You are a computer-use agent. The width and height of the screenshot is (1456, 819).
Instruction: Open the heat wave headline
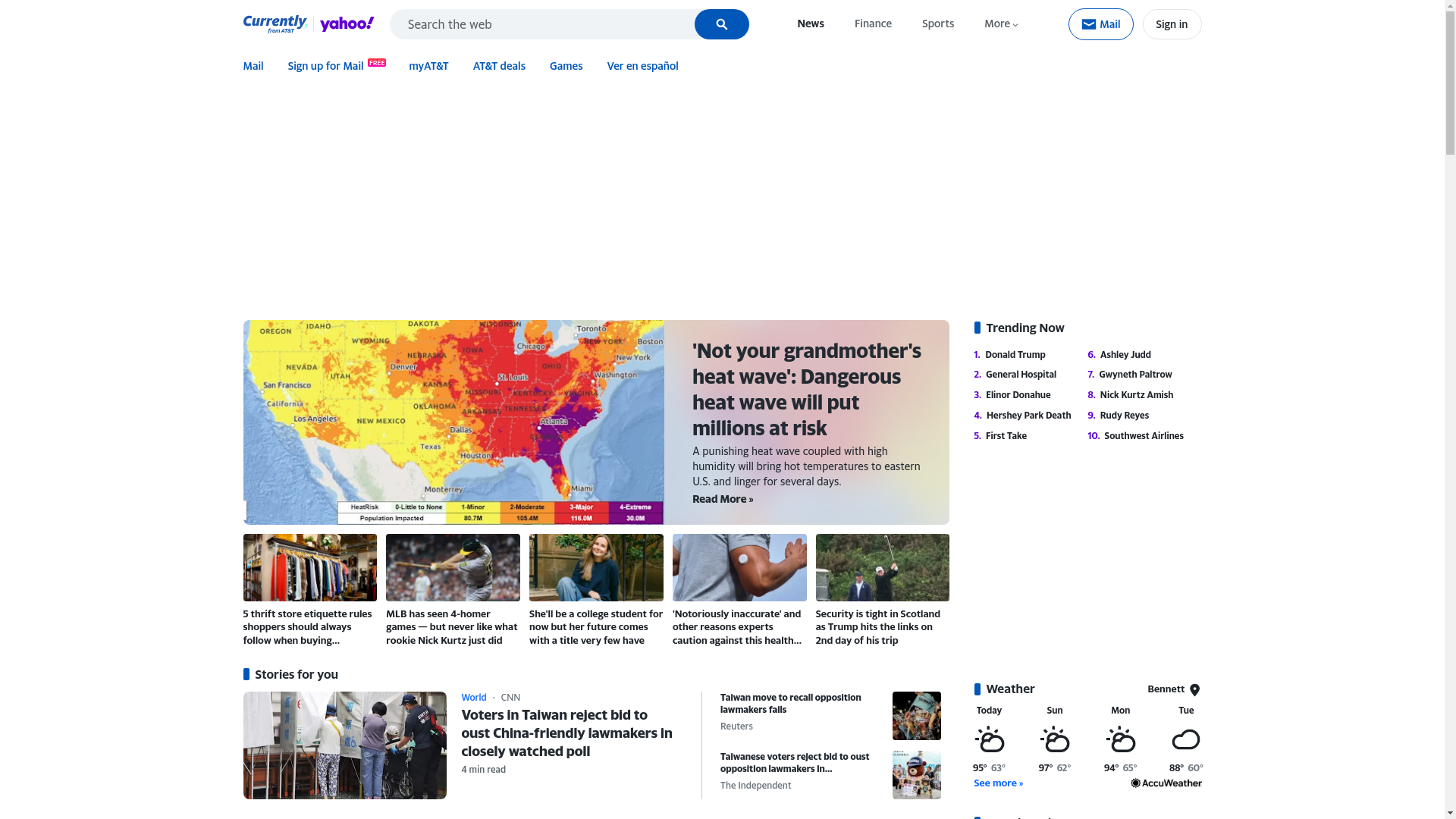[x=807, y=389]
